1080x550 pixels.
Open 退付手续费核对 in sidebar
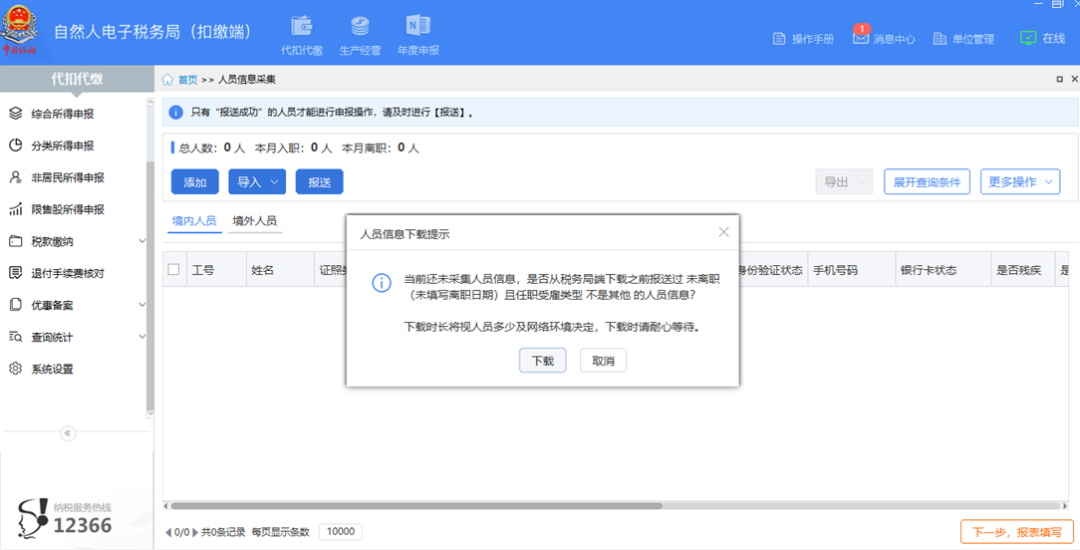(x=68, y=273)
